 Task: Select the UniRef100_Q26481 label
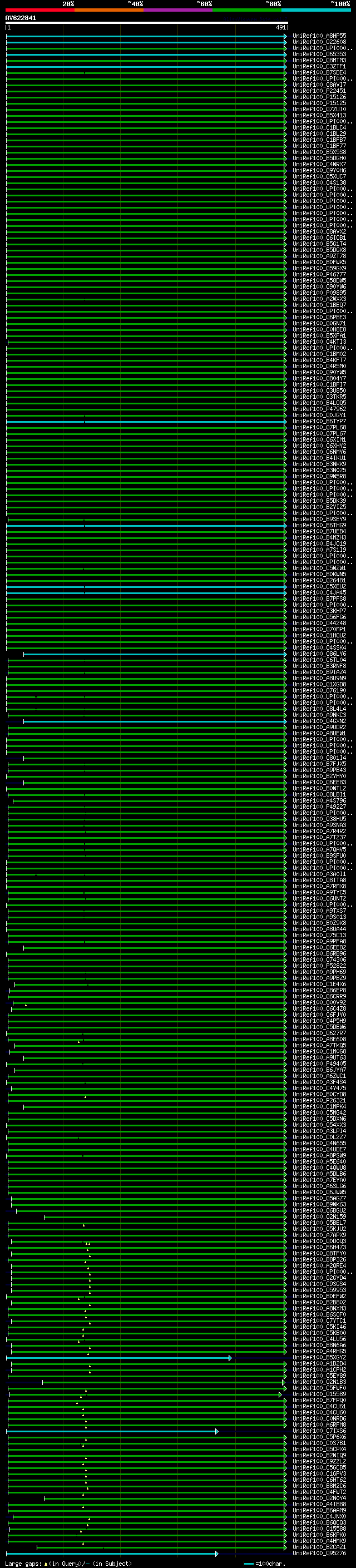coord(319,580)
